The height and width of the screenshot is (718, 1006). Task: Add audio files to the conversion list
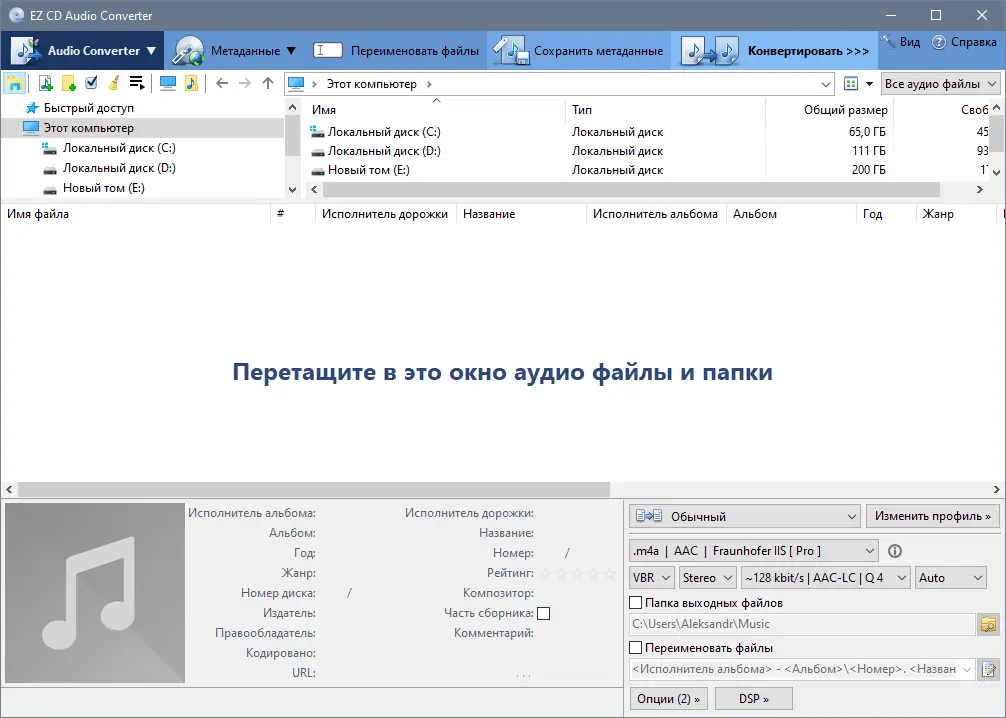pos(44,83)
